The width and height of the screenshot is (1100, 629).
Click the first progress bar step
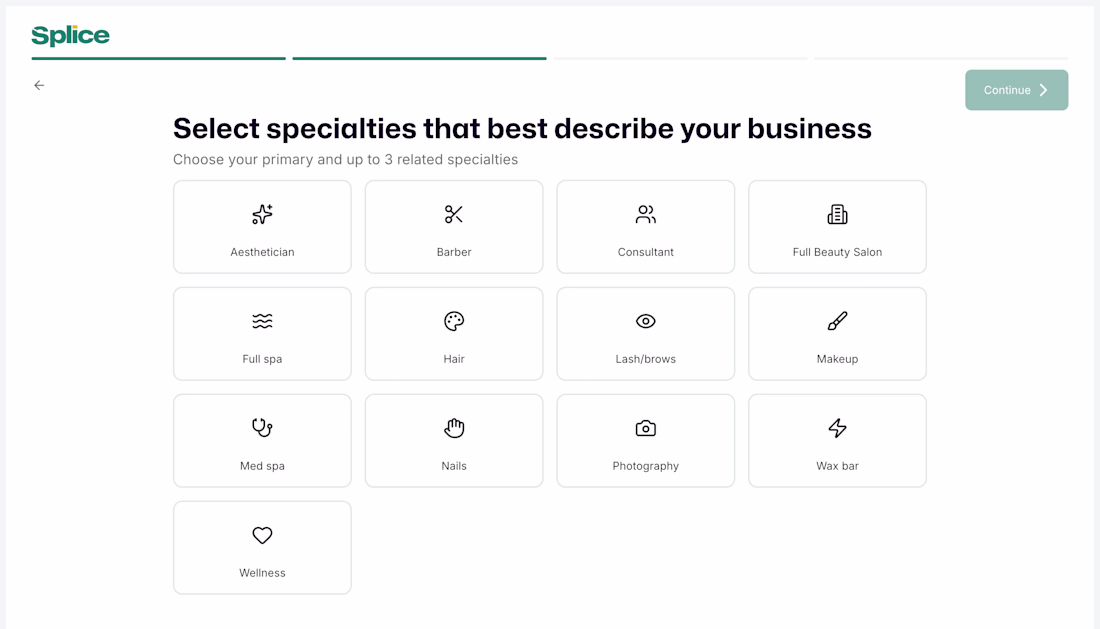158,58
